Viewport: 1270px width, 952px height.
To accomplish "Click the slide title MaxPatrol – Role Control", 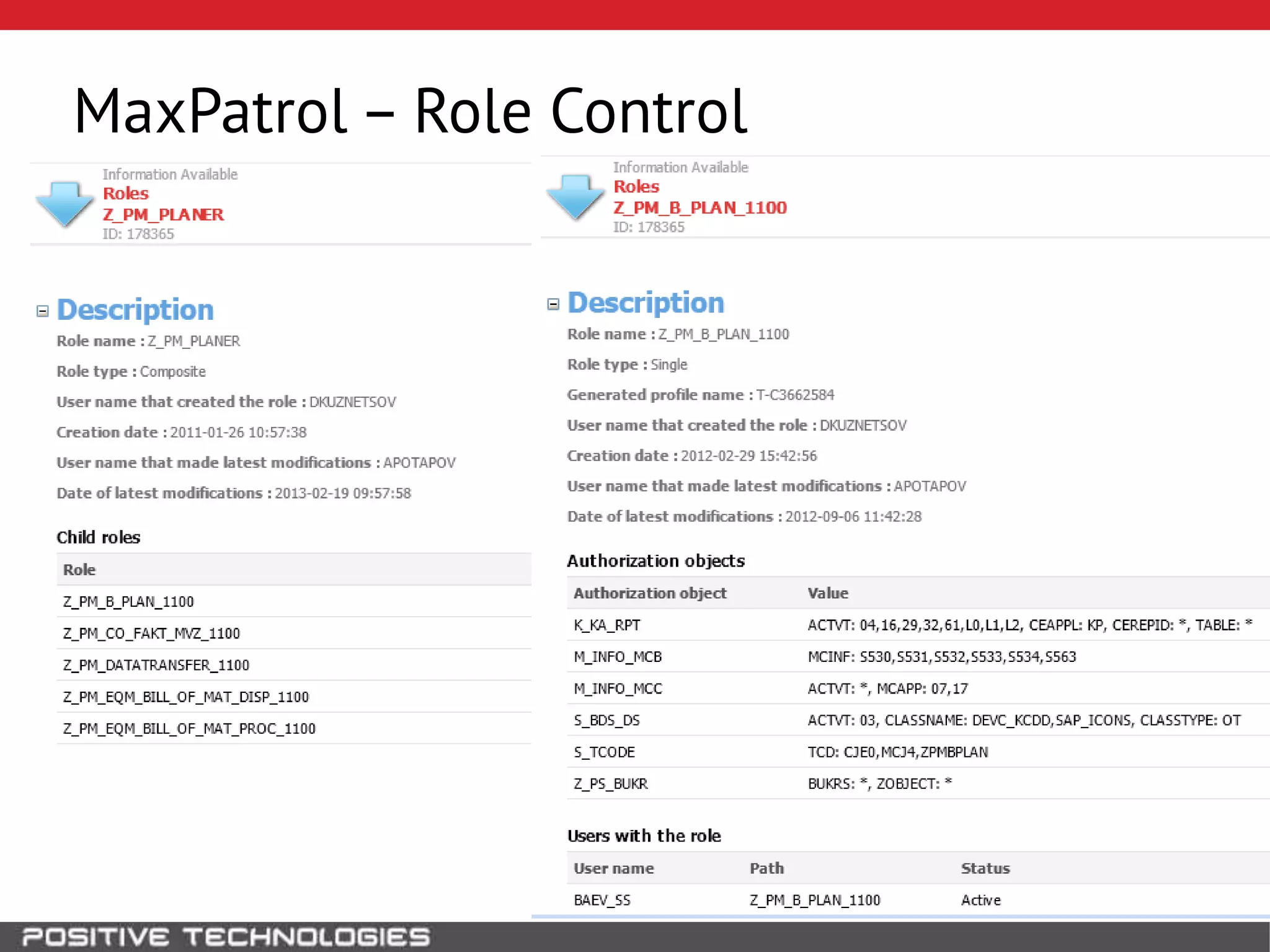I will pos(411,111).
